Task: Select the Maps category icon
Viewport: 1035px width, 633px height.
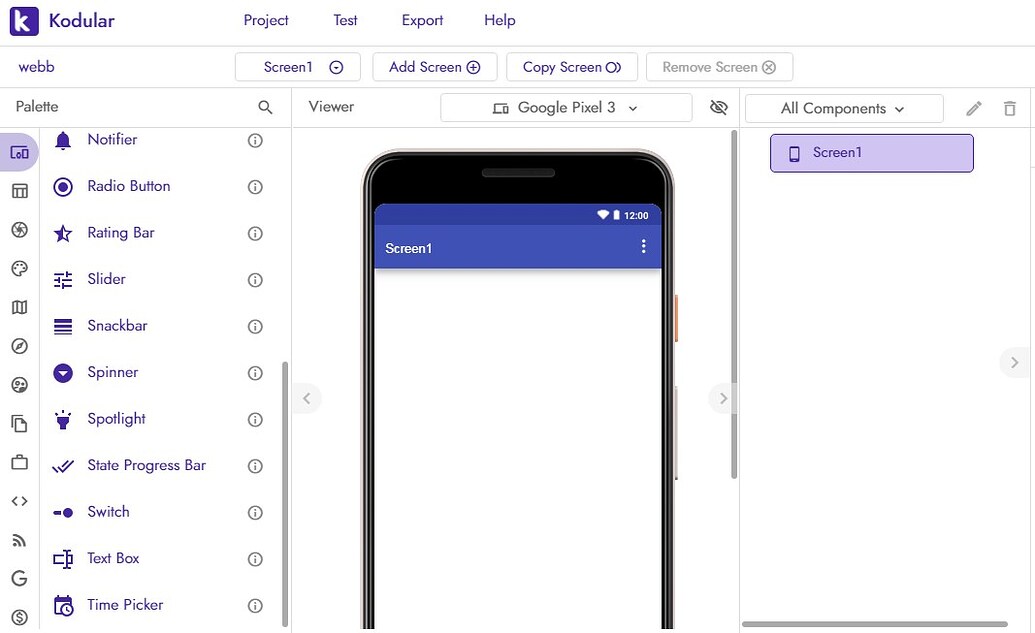Action: (20, 308)
